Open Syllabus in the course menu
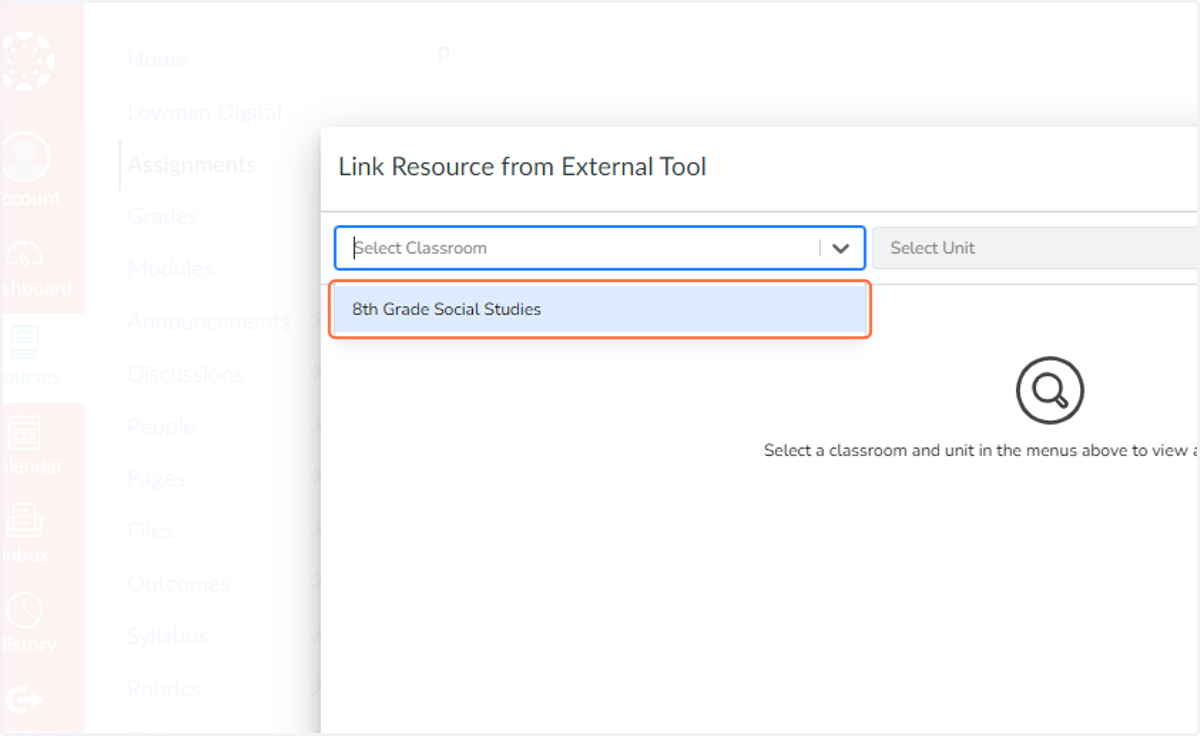Image resolution: width=1200 pixels, height=736 pixels. pyautogui.click(x=167, y=636)
